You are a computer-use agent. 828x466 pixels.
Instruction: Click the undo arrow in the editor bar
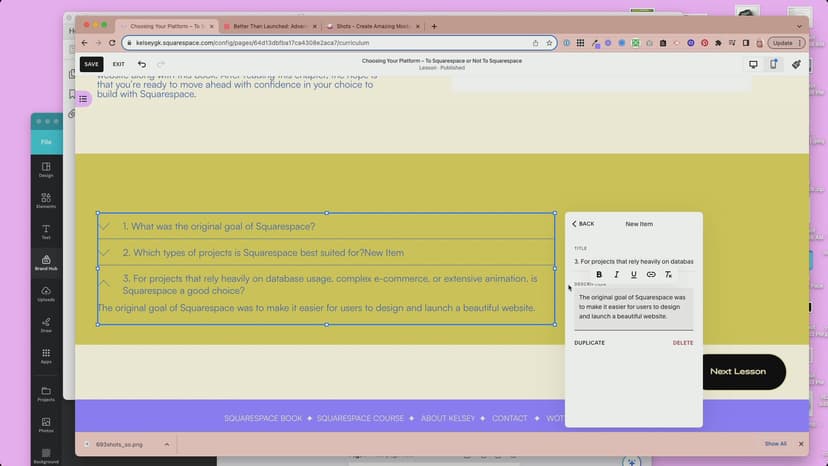coord(142,64)
